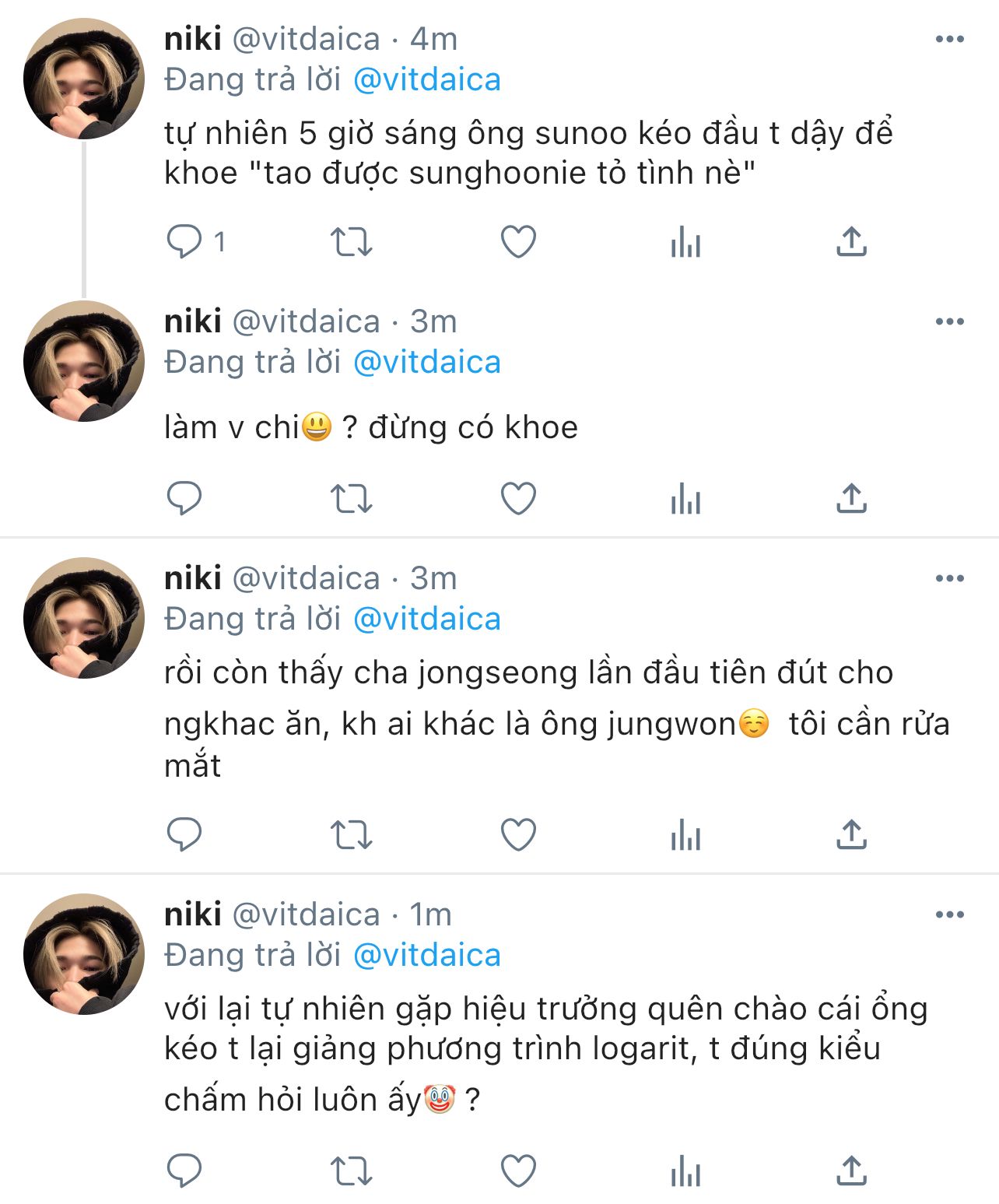999x1204 pixels.
Task: Open more options for the 4m tweet
Action: click(949, 39)
